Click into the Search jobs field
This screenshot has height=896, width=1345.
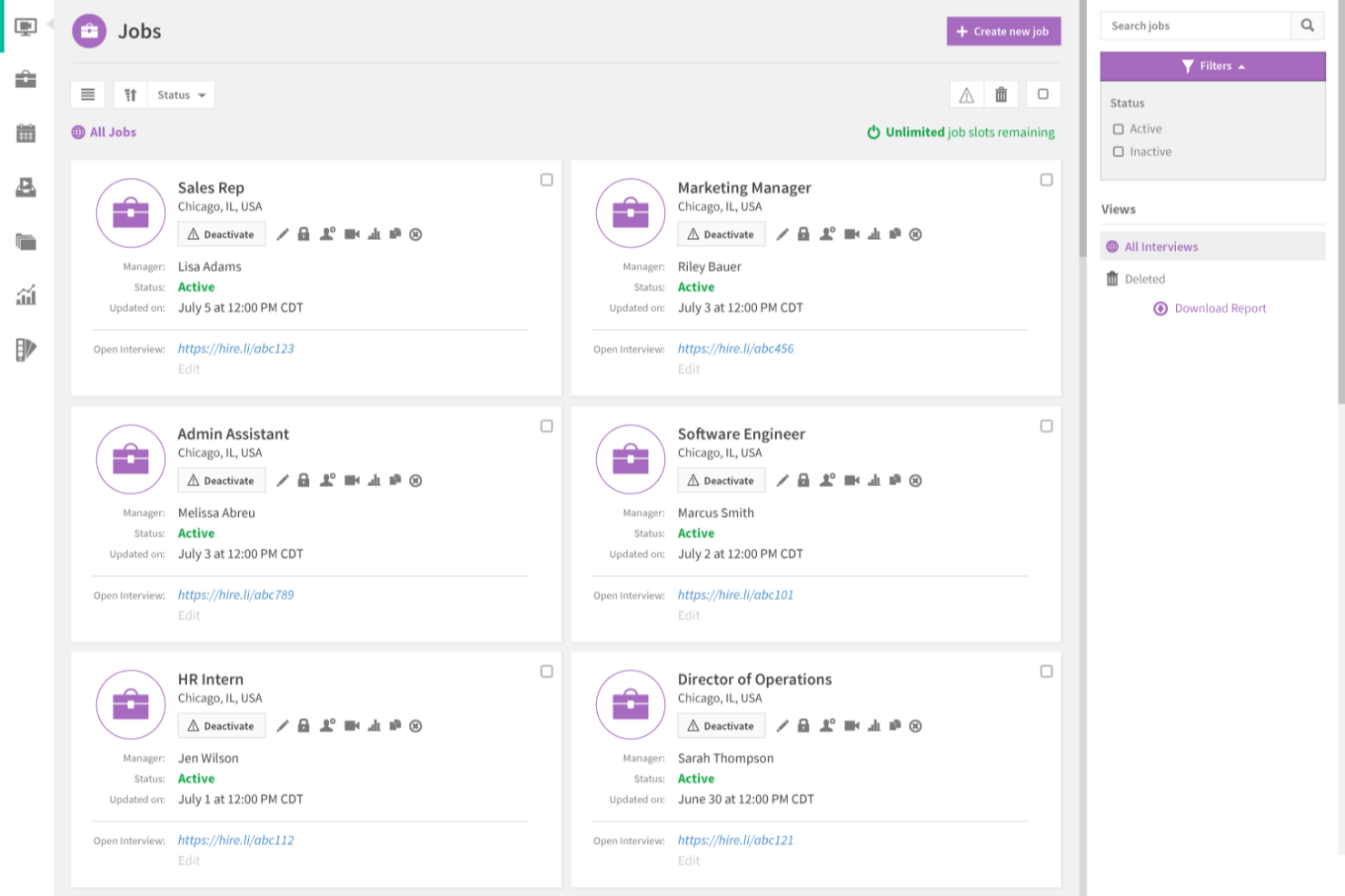coord(1195,25)
